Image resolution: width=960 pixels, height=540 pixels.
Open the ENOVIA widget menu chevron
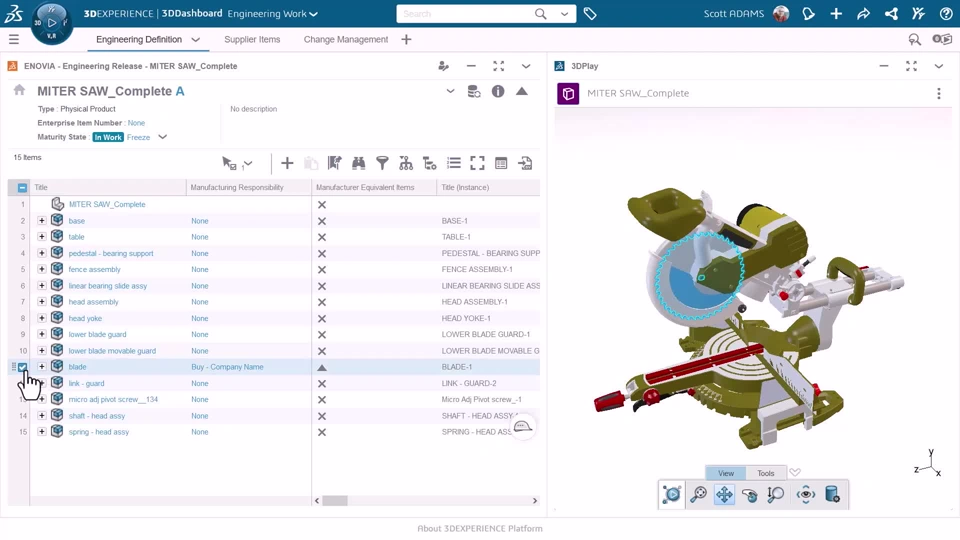526,66
